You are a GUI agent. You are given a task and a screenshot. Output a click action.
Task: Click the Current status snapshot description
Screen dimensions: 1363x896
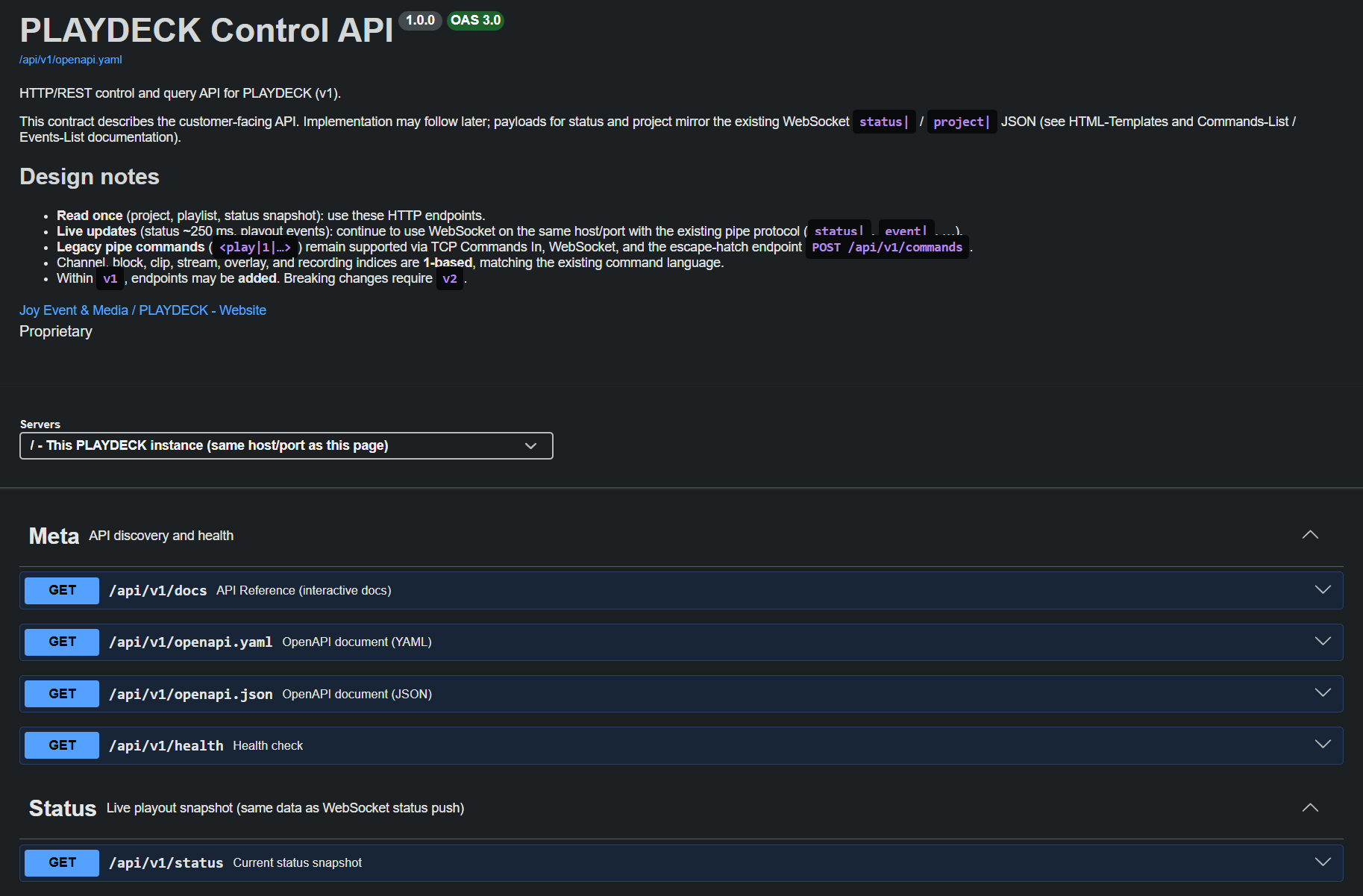[x=298, y=863]
